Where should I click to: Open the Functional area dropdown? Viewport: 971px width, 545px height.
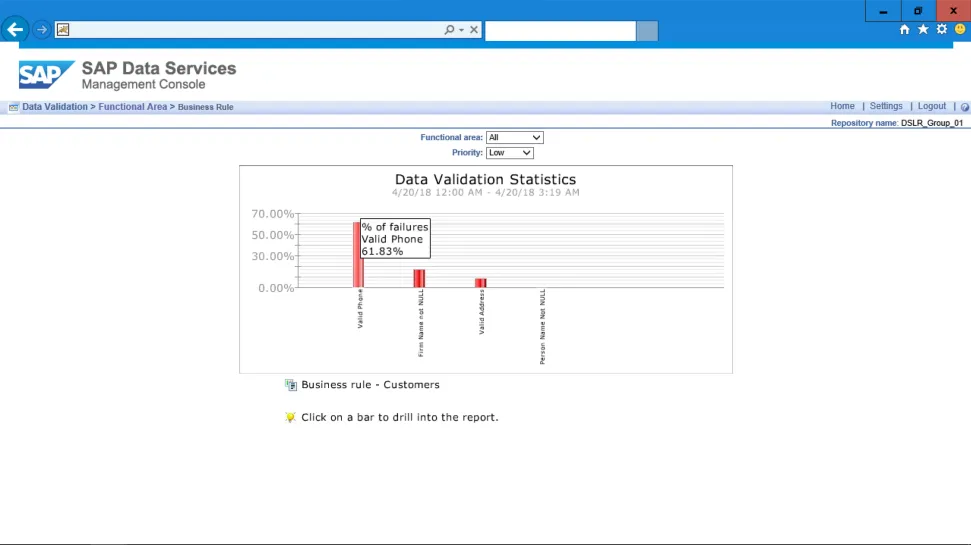click(514, 137)
